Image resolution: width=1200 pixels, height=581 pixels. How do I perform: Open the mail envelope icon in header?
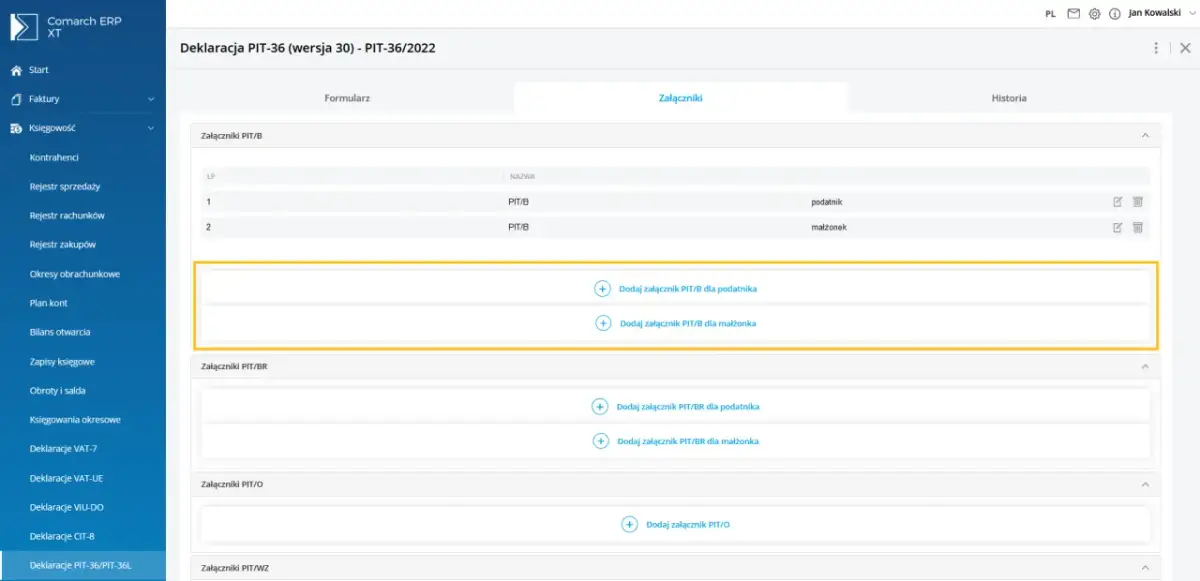1074,14
